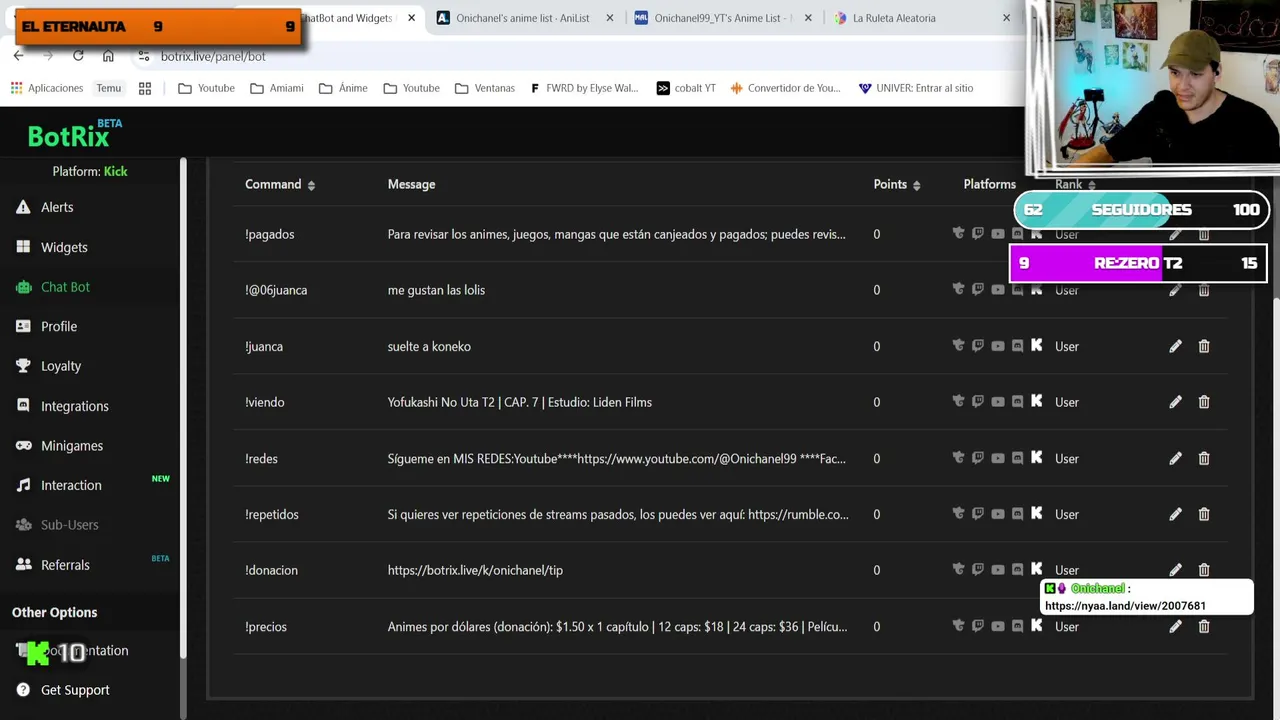
Task: Open the Ánime bookmark folder
Action: (x=343, y=88)
